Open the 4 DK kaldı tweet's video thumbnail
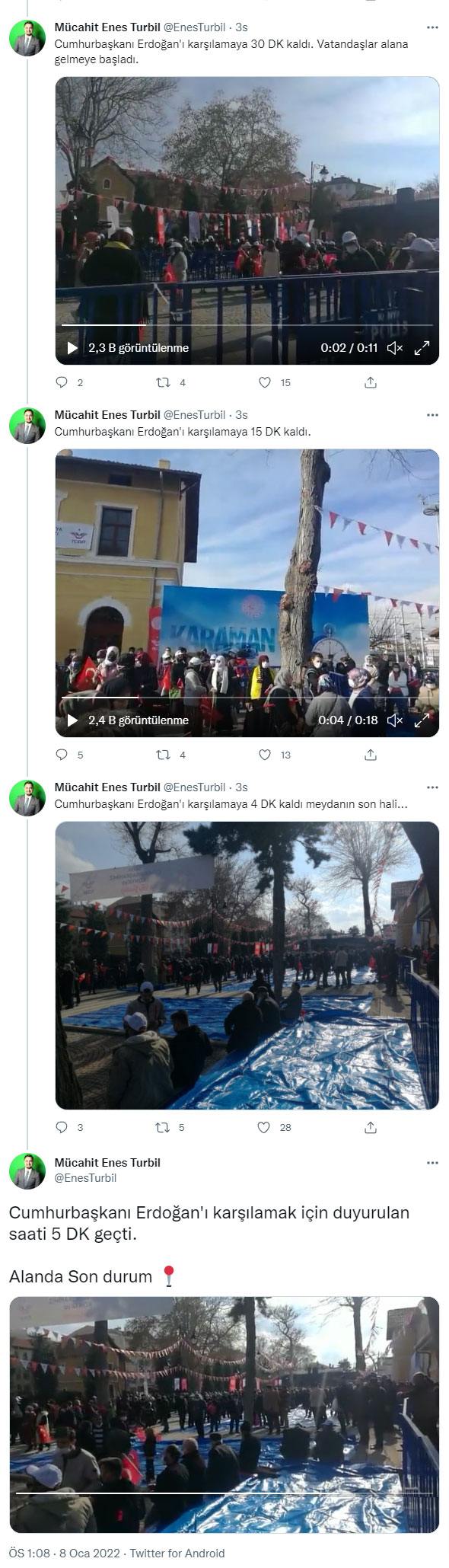 tap(247, 965)
